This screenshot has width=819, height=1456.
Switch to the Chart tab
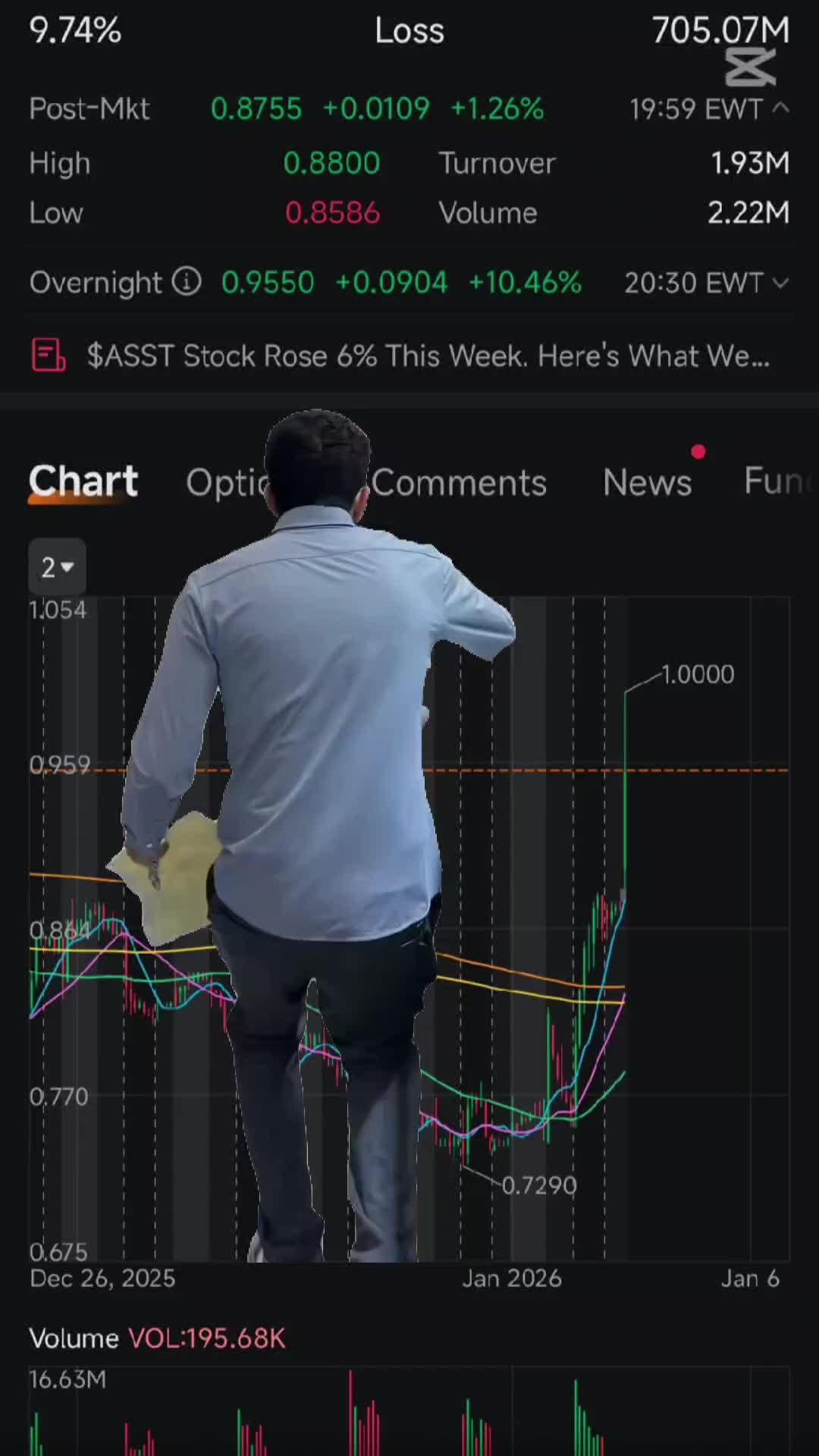(x=83, y=482)
